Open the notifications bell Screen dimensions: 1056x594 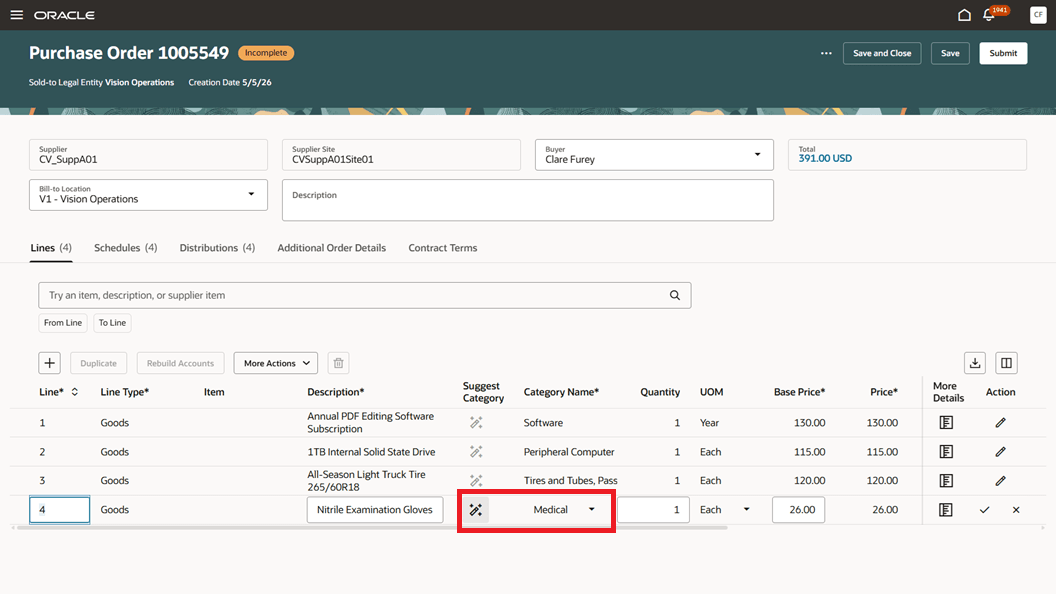989,15
